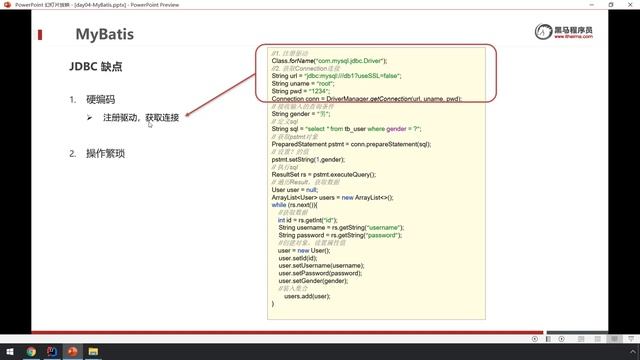Click the 'user = new User();' line
The height and width of the screenshot is (360, 640).
[x=304, y=251]
